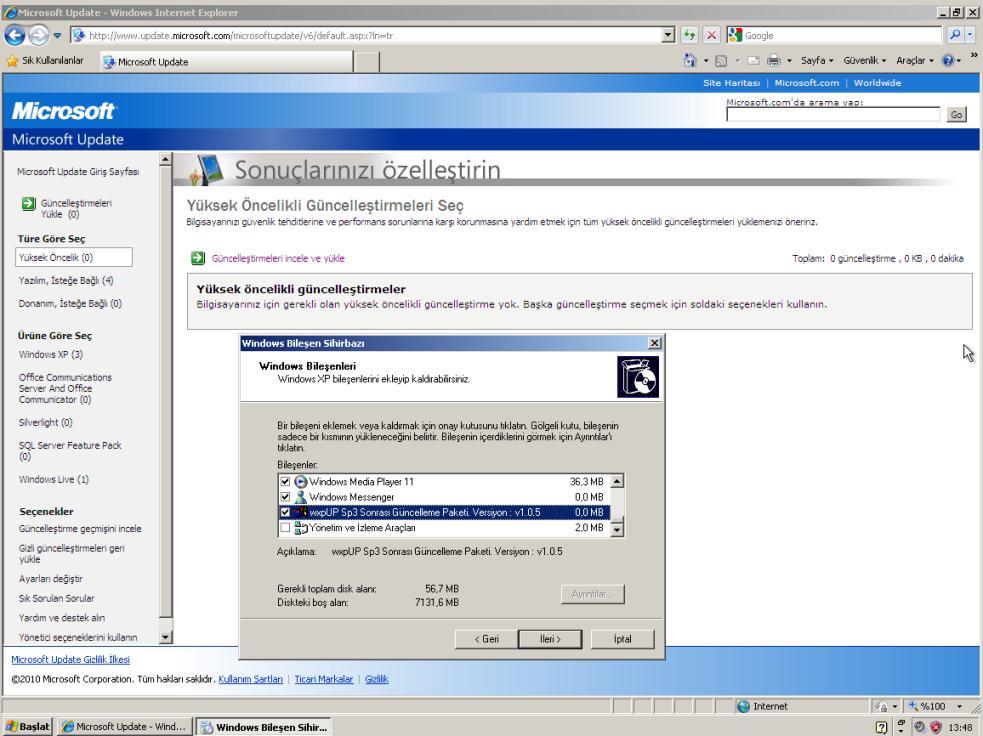The width and height of the screenshot is (983, 736).
Task: Open the Araçlar menu
Action: (915, 61)
